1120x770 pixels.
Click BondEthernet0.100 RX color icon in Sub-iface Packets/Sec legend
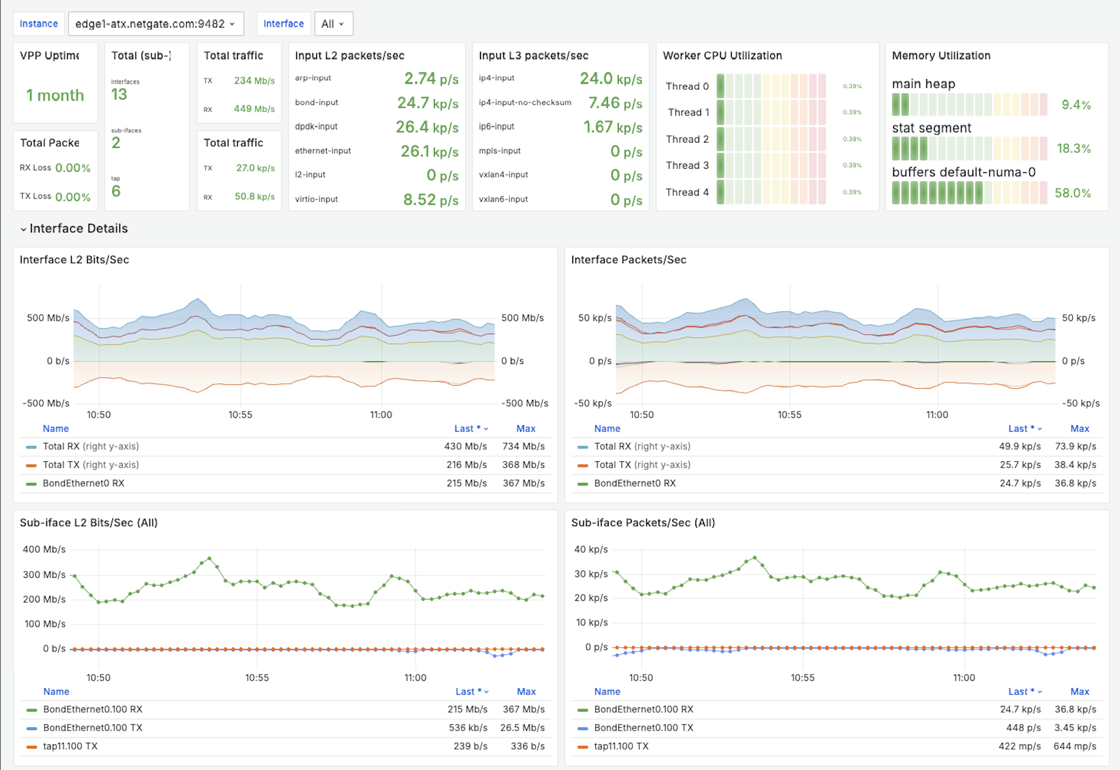pos(583,710)
